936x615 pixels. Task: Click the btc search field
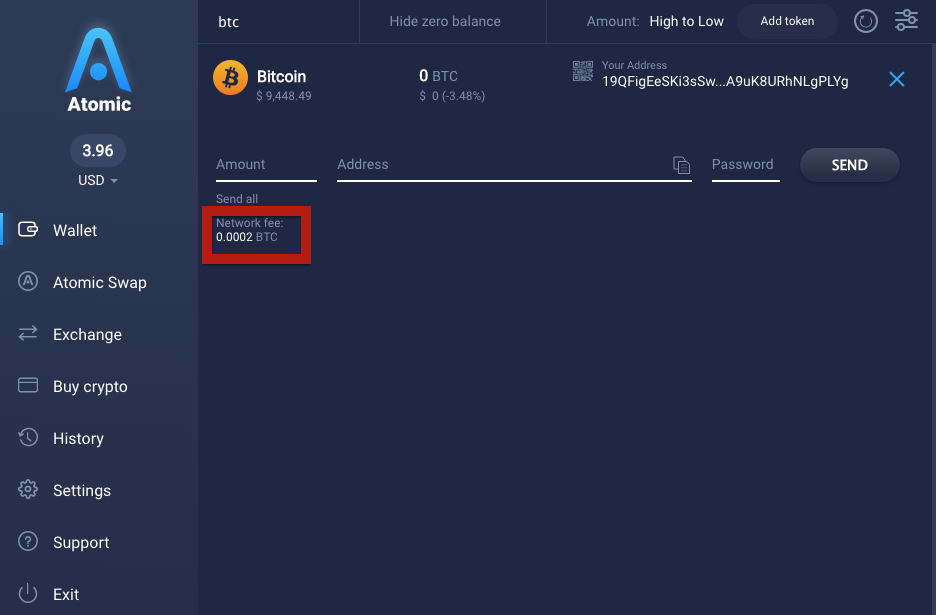279,22
